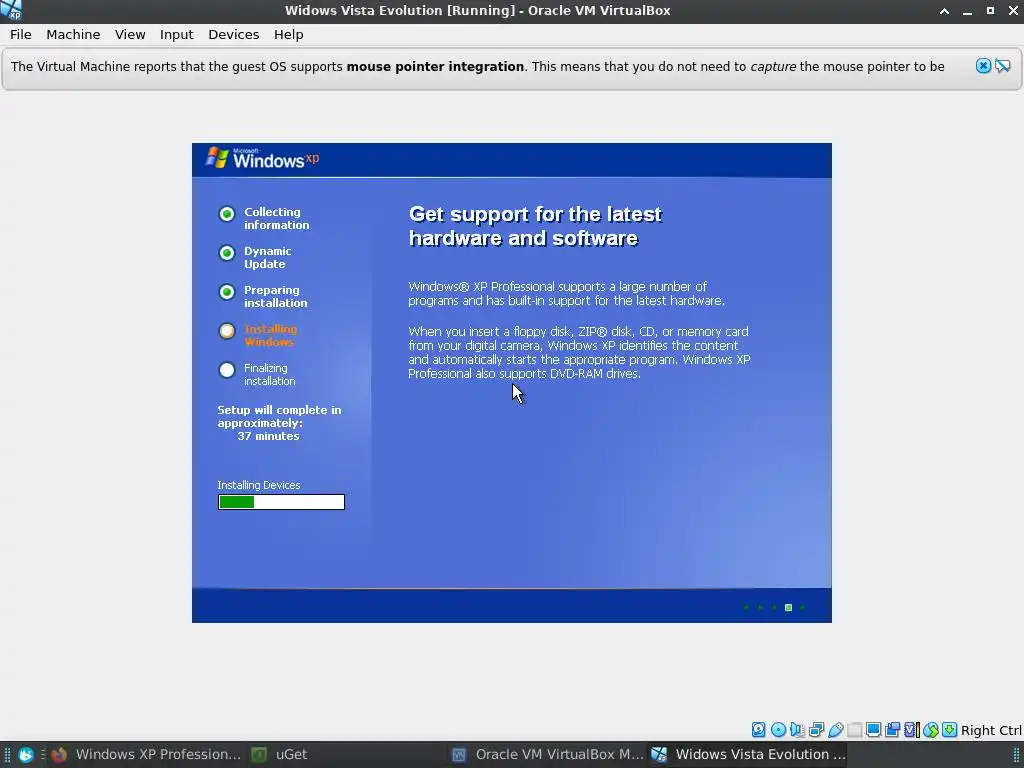Viewport: 1024px width, 768px height.
Task: Click the optical disk status icon
Action: click(778, 729)
